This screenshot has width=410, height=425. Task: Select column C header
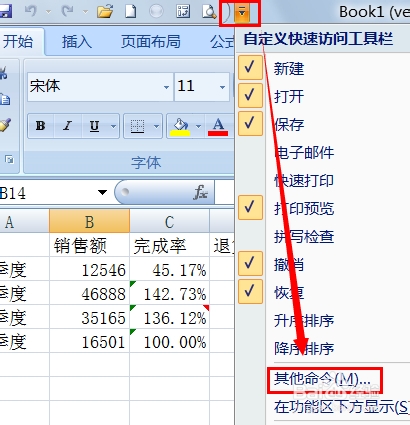(169, 221)
